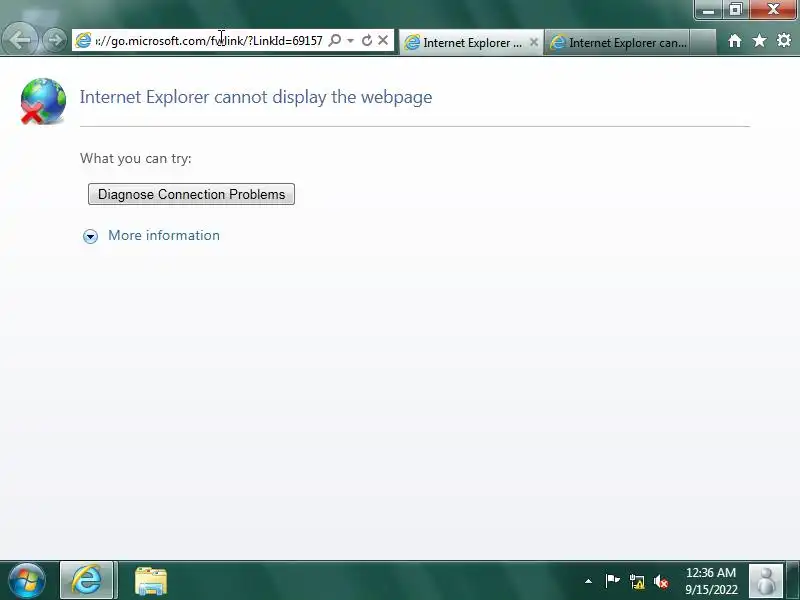The height and width of the screenshot is (600, 800).
Task: Go forward to the next page
Action: pos(55,40)
